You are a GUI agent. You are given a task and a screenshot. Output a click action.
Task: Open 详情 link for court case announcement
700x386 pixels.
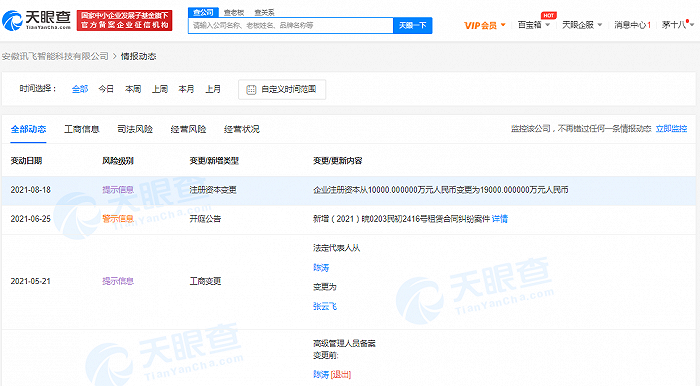(500, 219)
